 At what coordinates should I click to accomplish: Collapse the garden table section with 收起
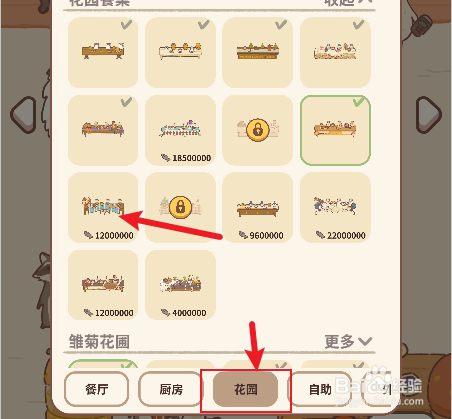[x=348, y=3]
